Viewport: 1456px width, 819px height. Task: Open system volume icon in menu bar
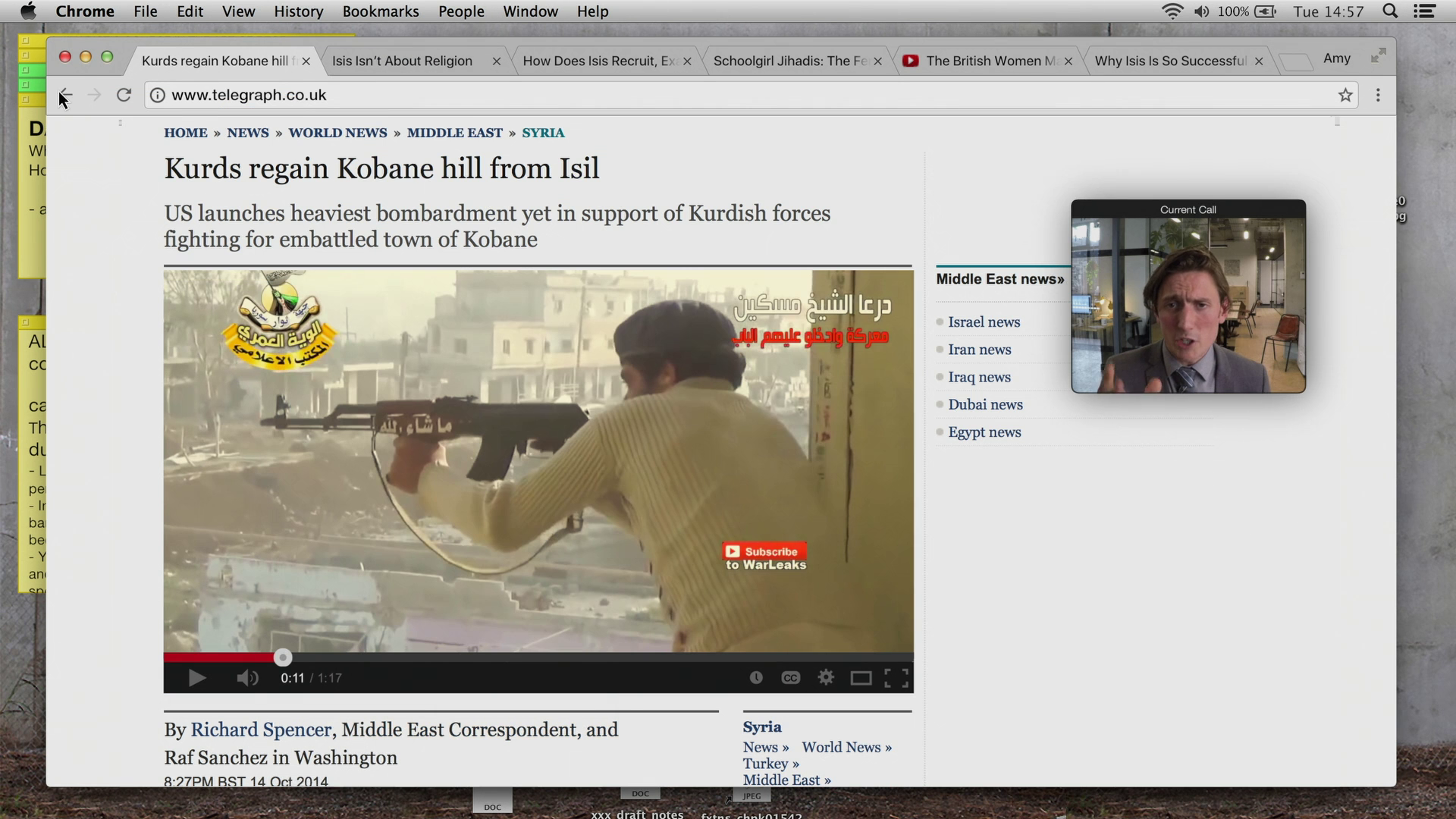(1202, 11)
